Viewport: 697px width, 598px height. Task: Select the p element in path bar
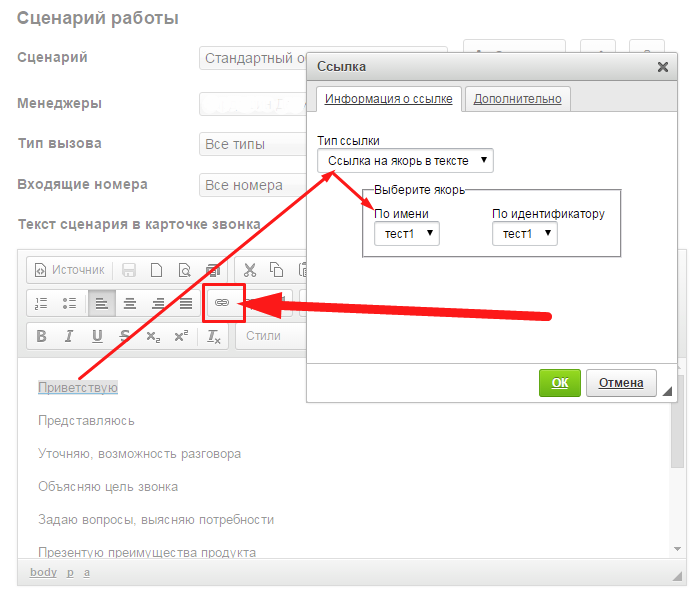tap(70, 572)
